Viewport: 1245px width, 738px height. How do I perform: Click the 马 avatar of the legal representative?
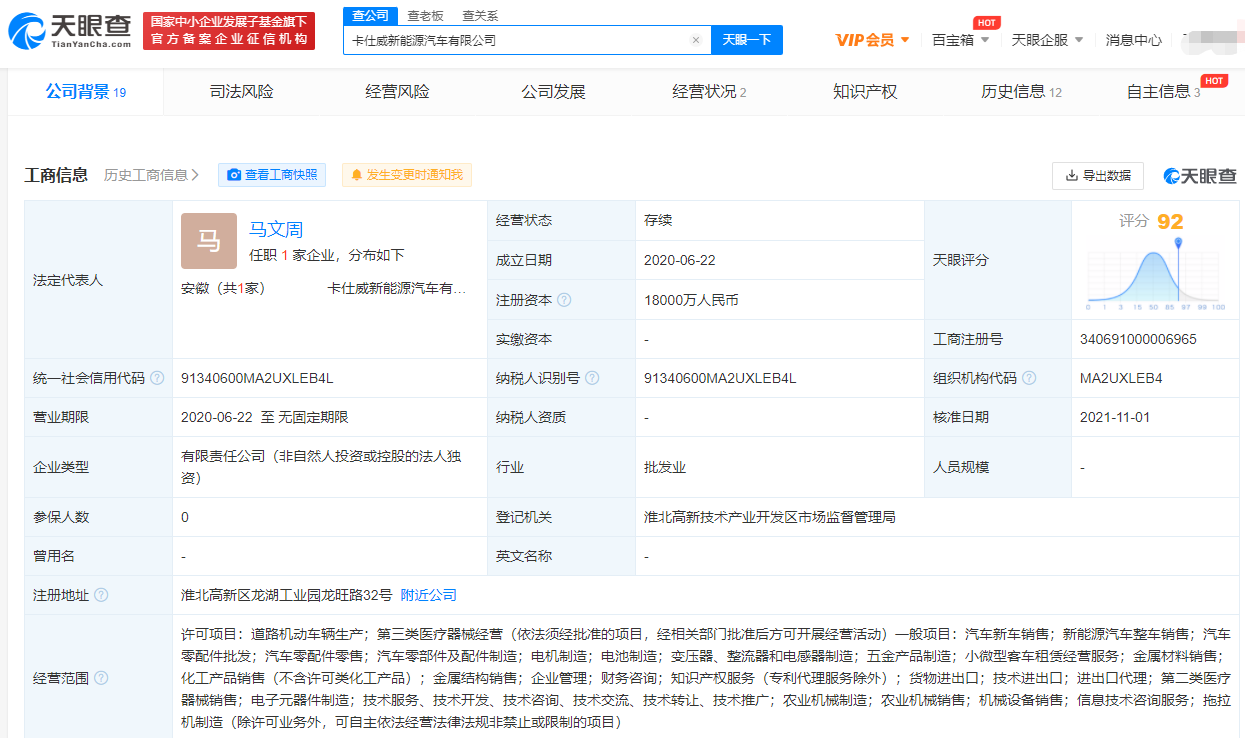pyautogui.click(x=209, y=241)
